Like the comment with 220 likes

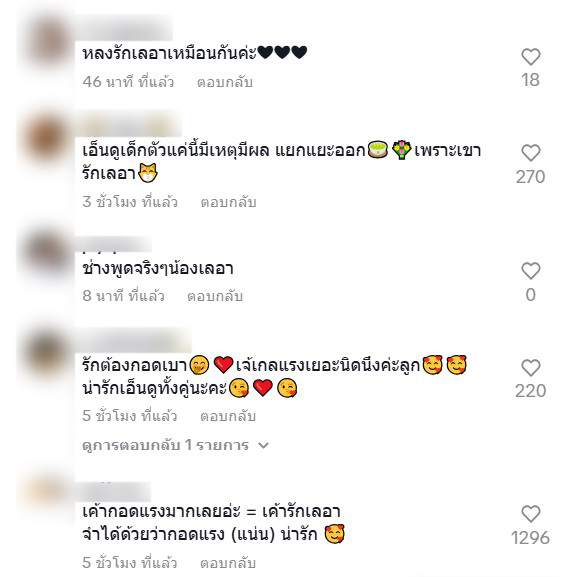tap(531, 368)
